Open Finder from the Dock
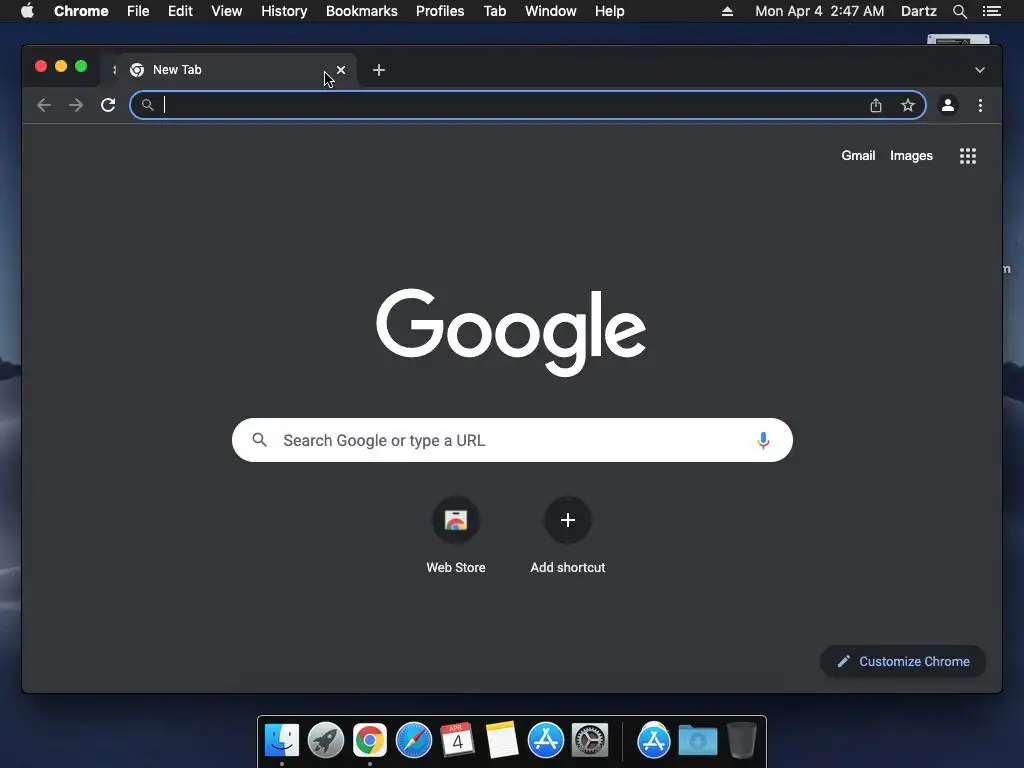 [x=281, y=740]
